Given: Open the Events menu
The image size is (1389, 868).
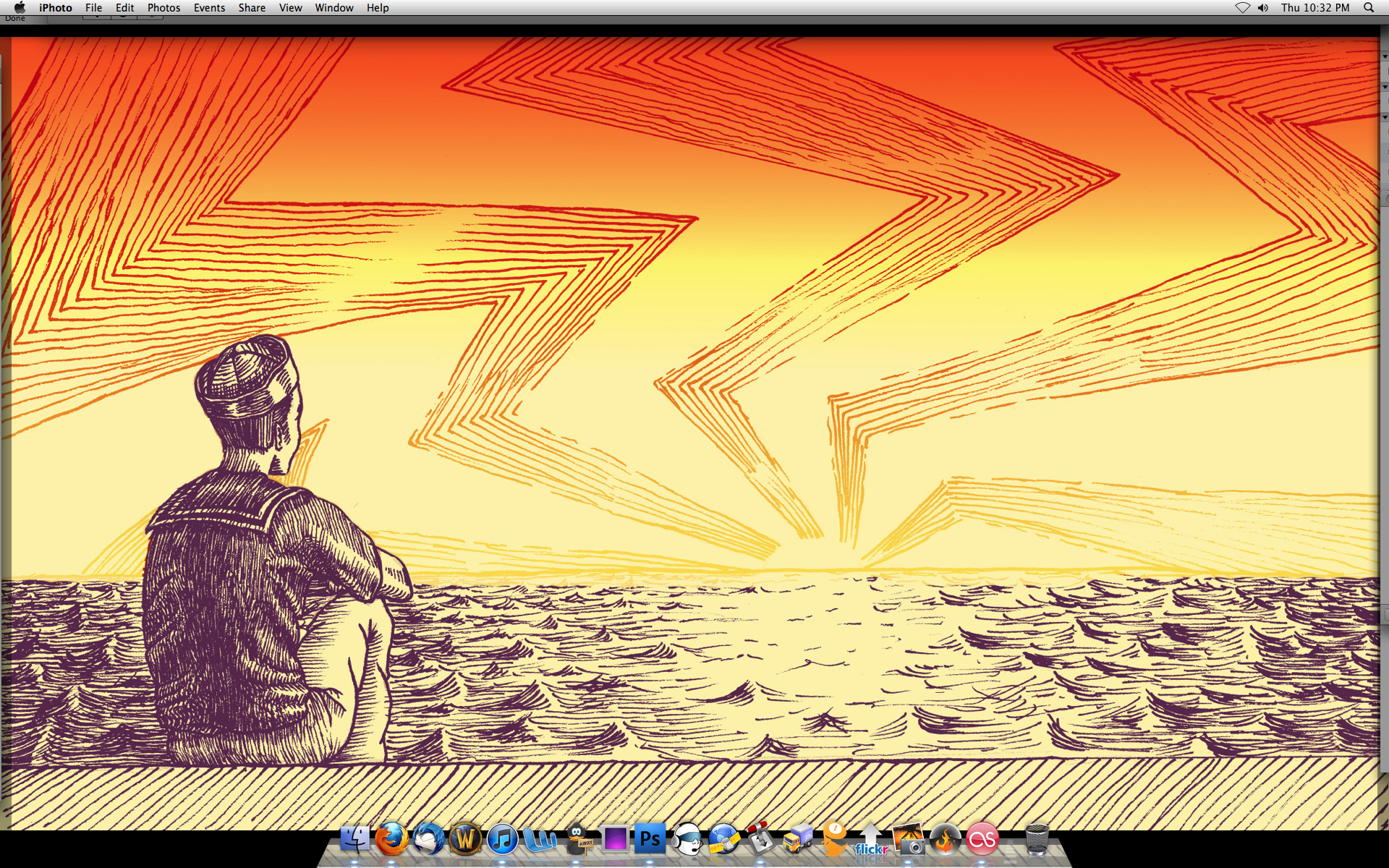Looking at the screenshot, I should tap(210, 8).
